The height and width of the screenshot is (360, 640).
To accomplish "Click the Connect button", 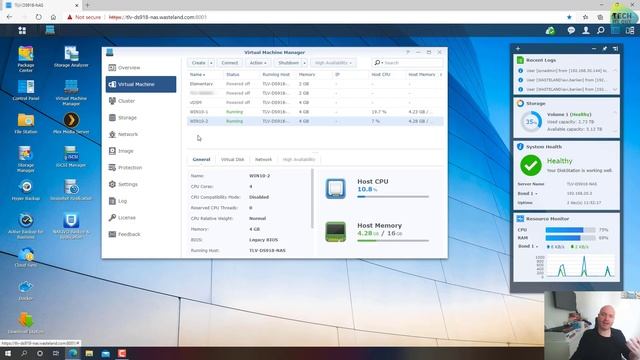I will coord(229,63).
